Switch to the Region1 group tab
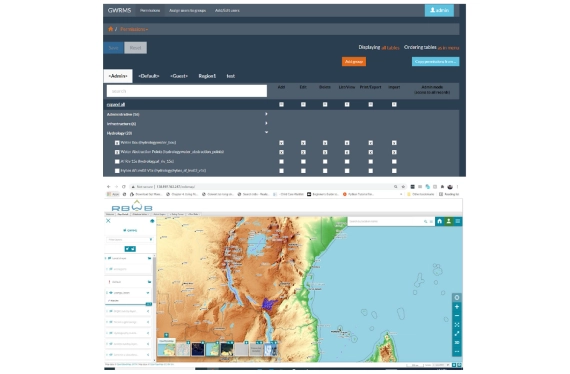The image size is (570, 374). click(x=207, y=76)
